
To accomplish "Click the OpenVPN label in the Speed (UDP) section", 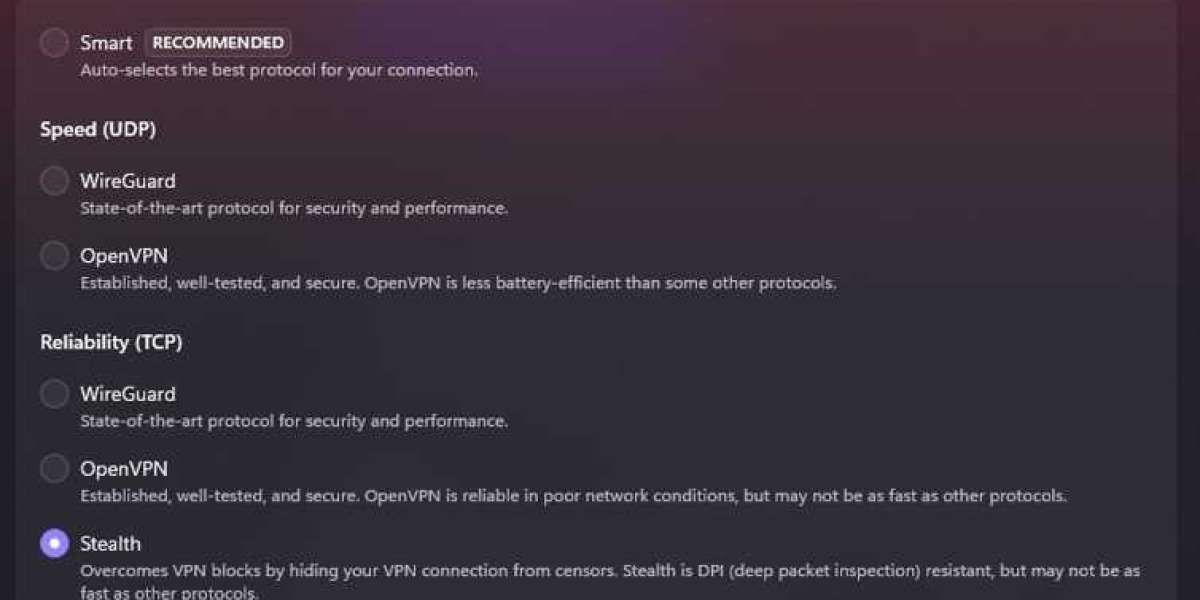I will point(124,256).
